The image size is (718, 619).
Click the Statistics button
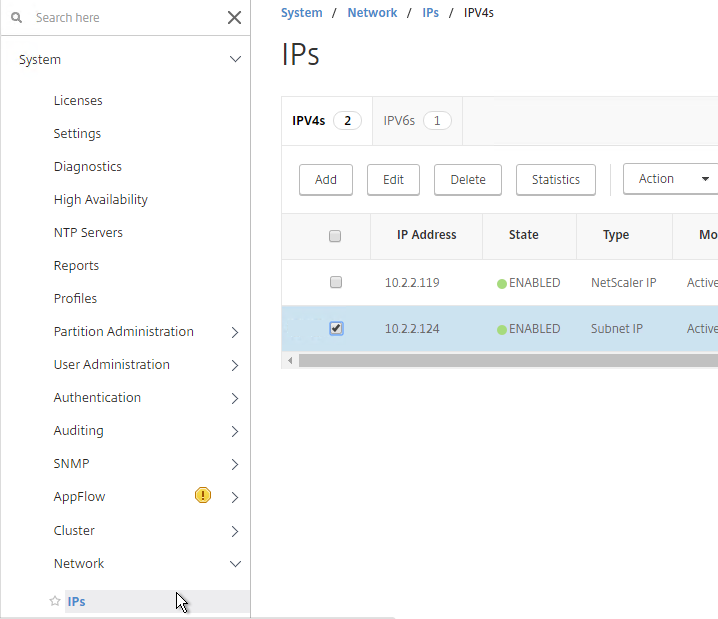point(556,179)
